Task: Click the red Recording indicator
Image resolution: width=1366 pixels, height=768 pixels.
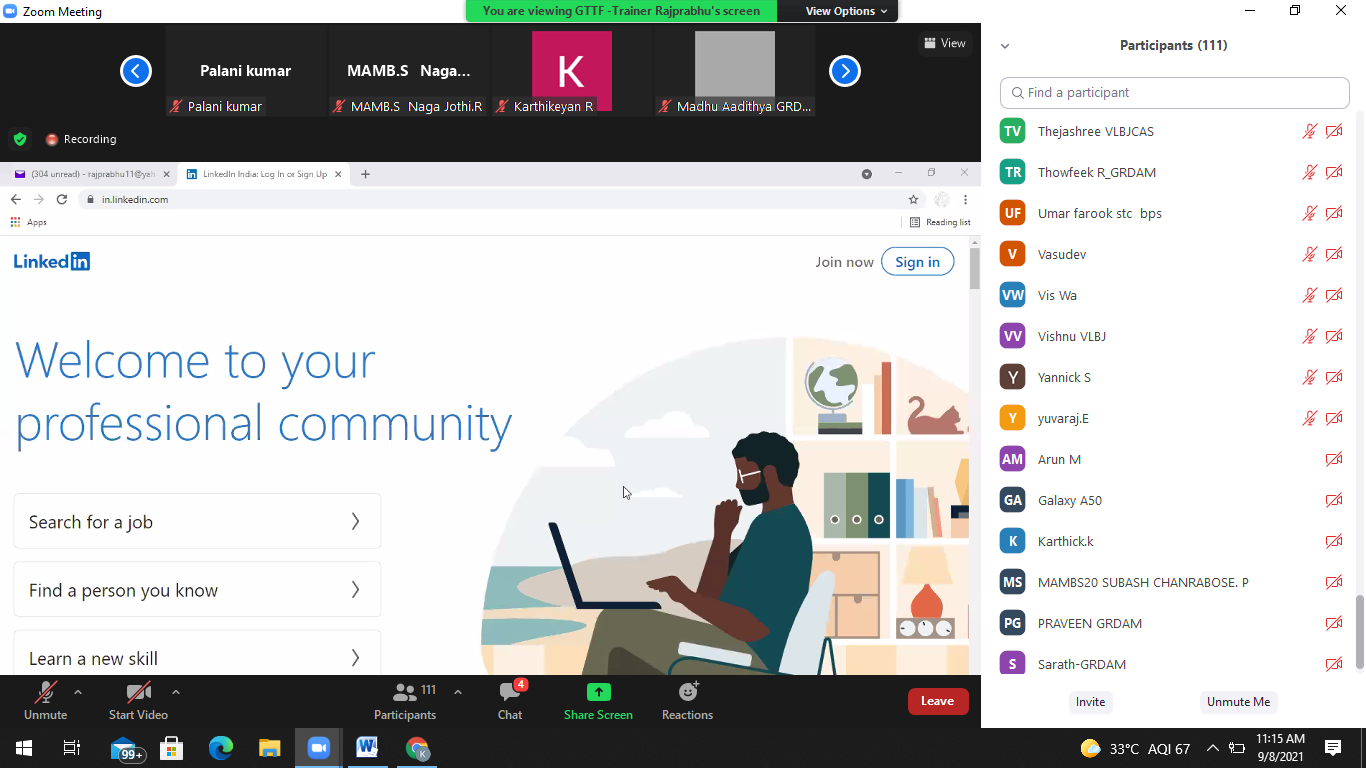Action: coord(81,139)
